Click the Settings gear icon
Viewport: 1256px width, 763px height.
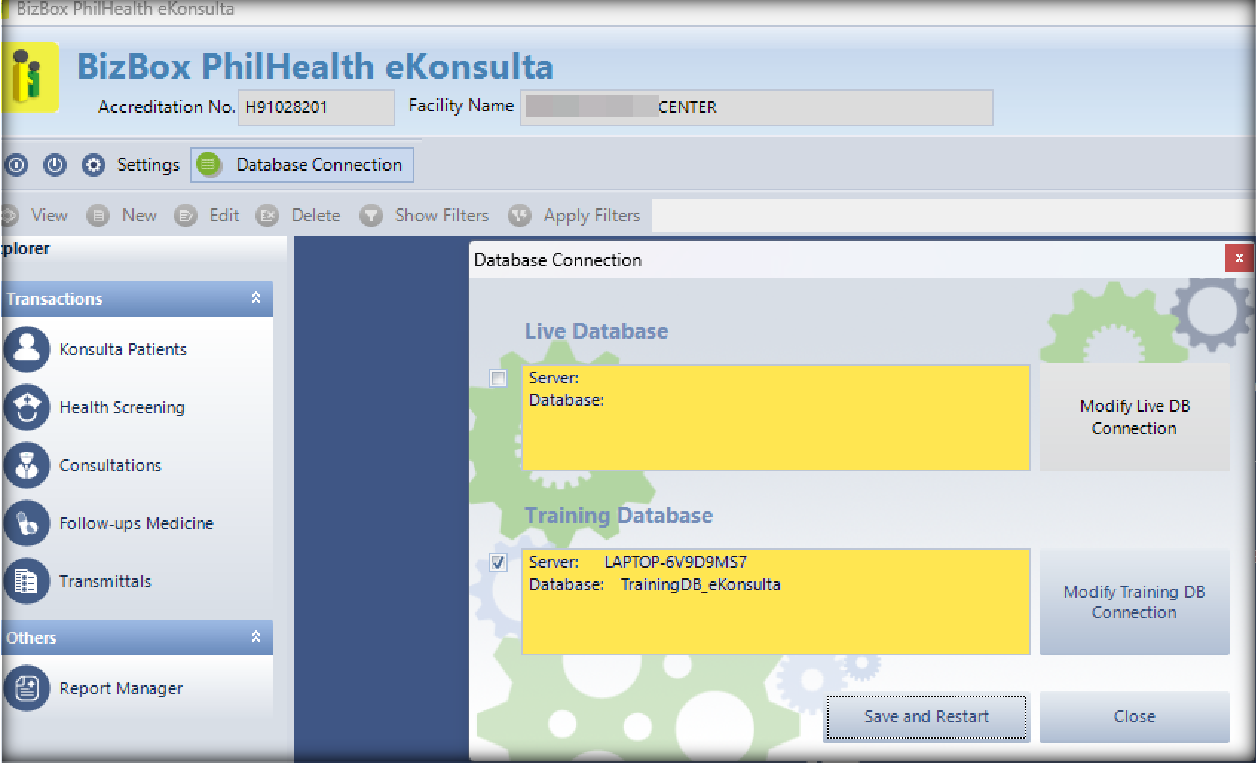[93, 165]
